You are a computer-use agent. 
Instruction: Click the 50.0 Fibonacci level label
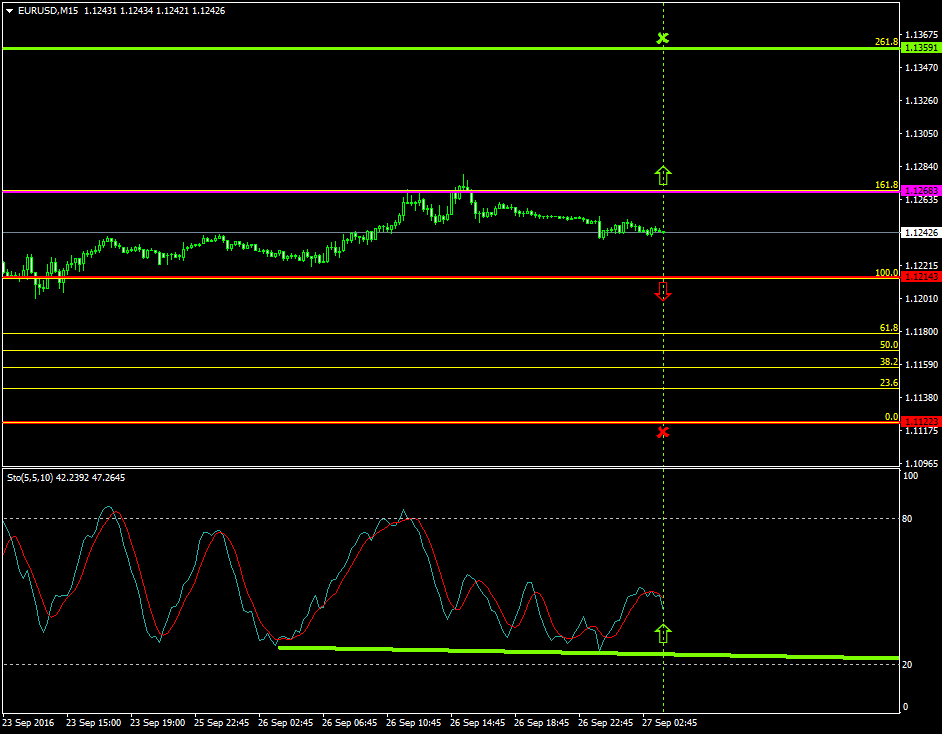[888, 345]
